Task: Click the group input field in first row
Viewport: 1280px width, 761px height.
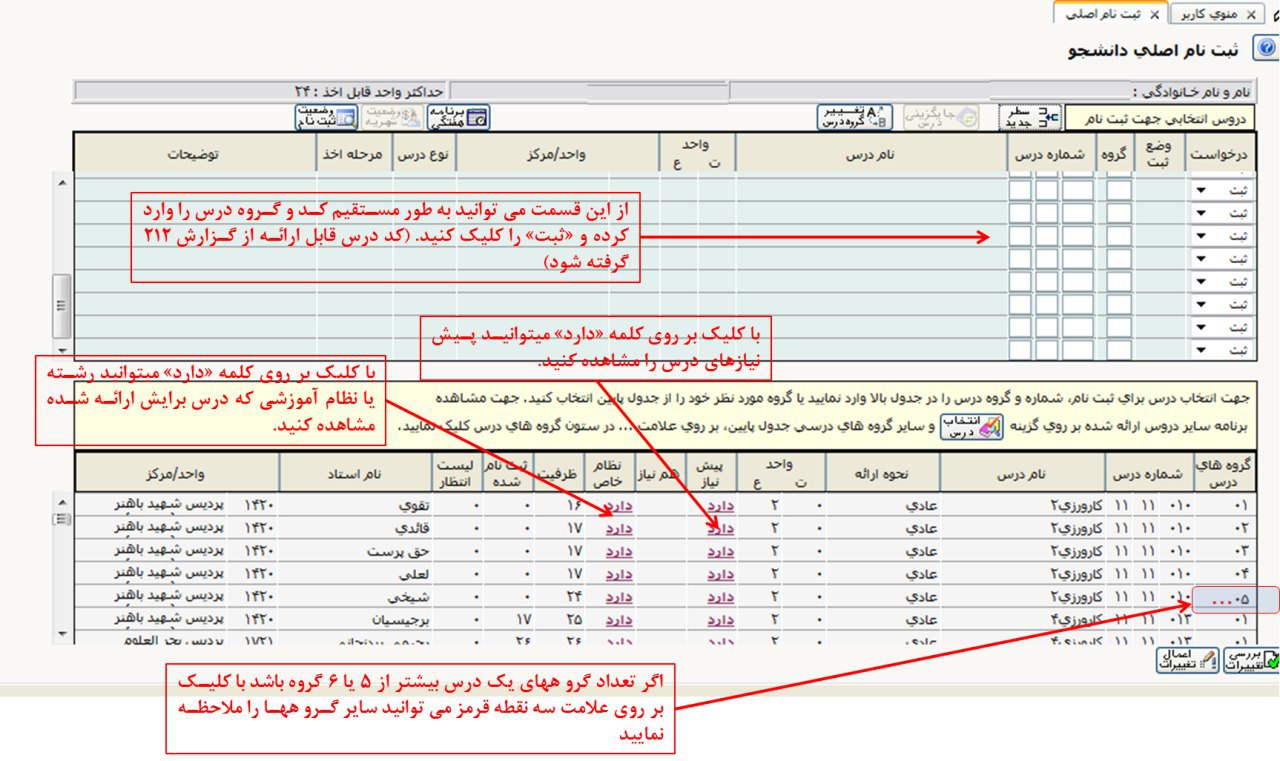Action: pos(1119,190)
